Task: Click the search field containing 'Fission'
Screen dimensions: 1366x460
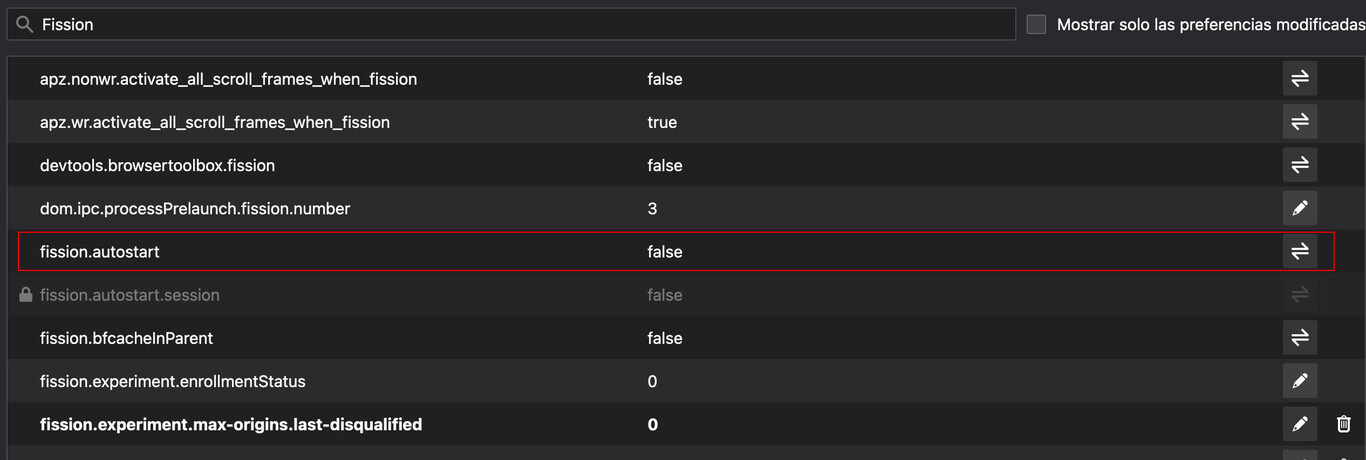Action: [x=520, y=25]
